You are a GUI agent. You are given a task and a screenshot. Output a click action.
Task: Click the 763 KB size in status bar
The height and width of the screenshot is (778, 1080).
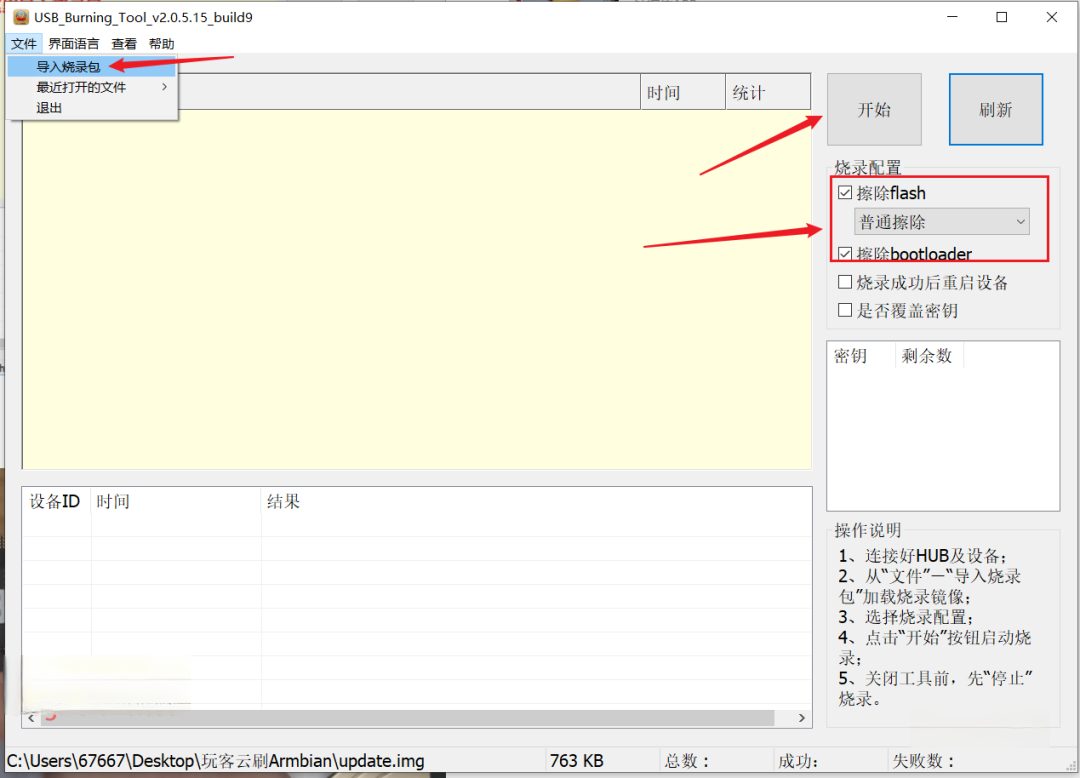pyautogui.click(x=577, y=761)
